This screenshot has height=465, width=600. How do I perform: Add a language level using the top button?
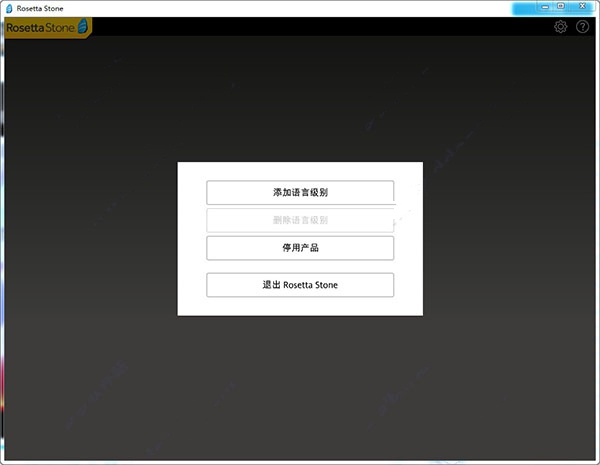coord(300,193)
